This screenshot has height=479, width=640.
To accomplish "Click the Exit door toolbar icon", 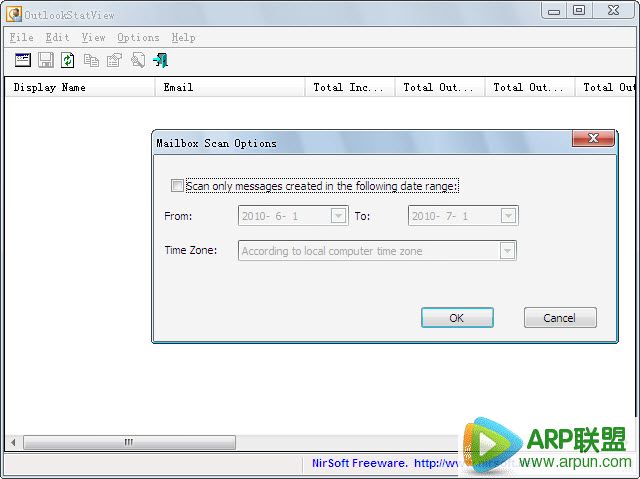I will (160, 60).
